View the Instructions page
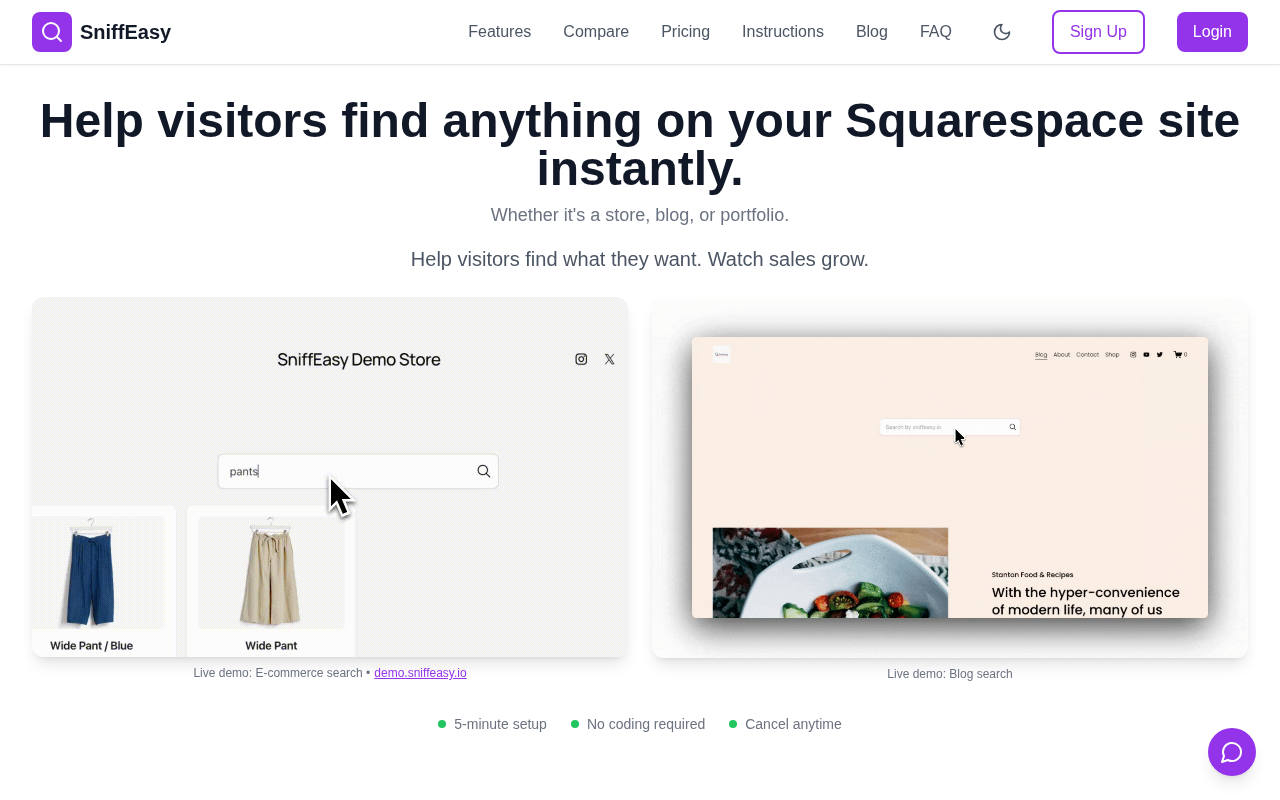1280x800 pixels. click(783, 32)
